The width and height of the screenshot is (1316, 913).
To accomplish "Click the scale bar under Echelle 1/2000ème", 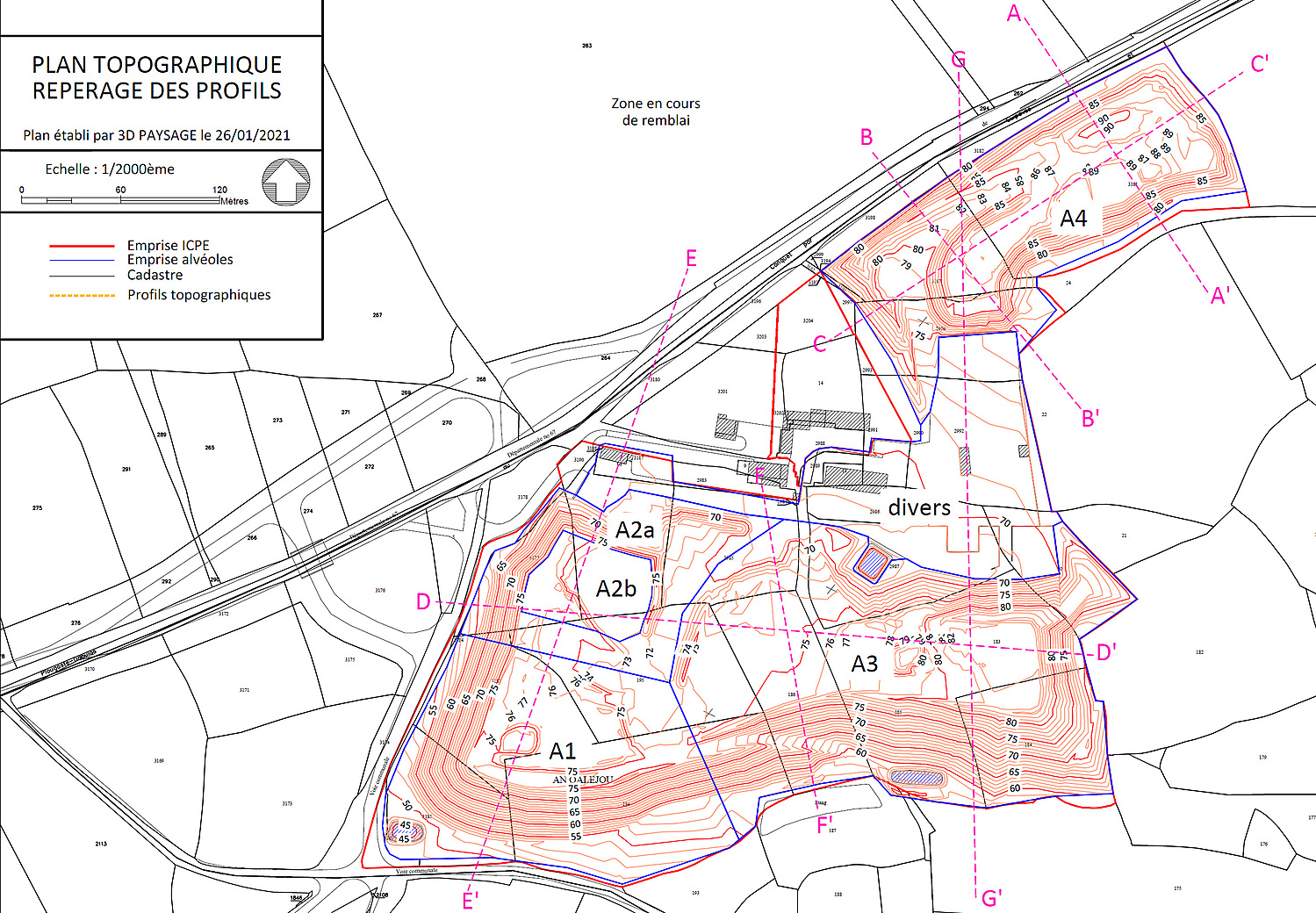I will [120, 200].
